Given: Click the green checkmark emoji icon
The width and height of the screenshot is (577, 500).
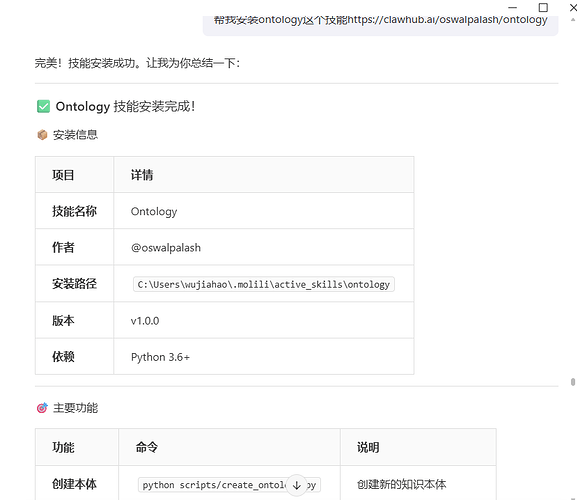Looking at the screenshot, I should click(x=43, y=106).
